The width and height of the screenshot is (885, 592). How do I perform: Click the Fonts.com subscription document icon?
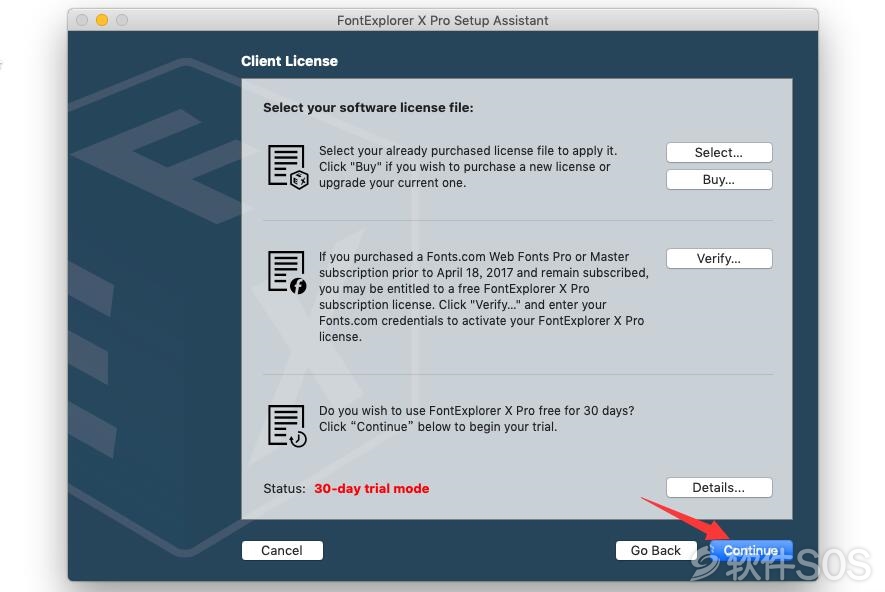point(287,273)
